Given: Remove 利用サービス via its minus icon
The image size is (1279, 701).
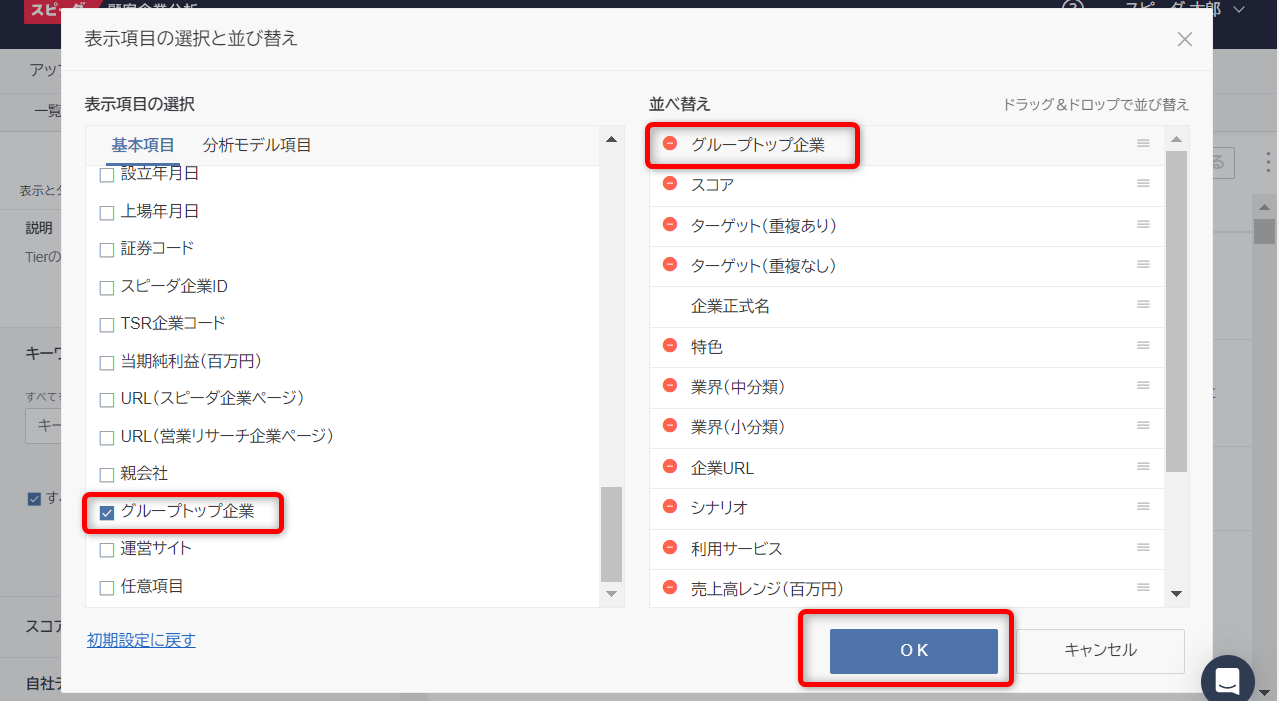Looking at the screenshot, I should tap(670, 548).
